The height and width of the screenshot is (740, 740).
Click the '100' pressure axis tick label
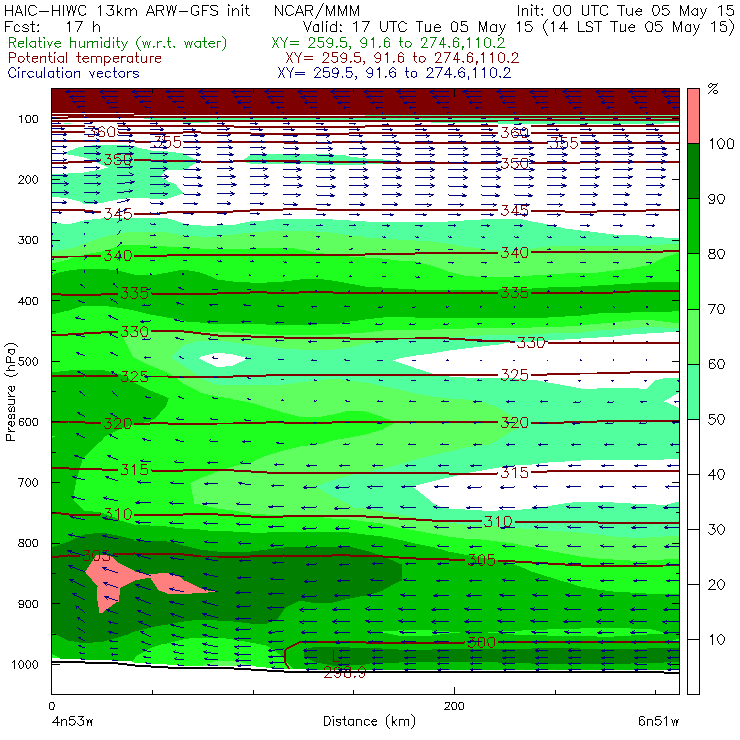pos(28,119)
